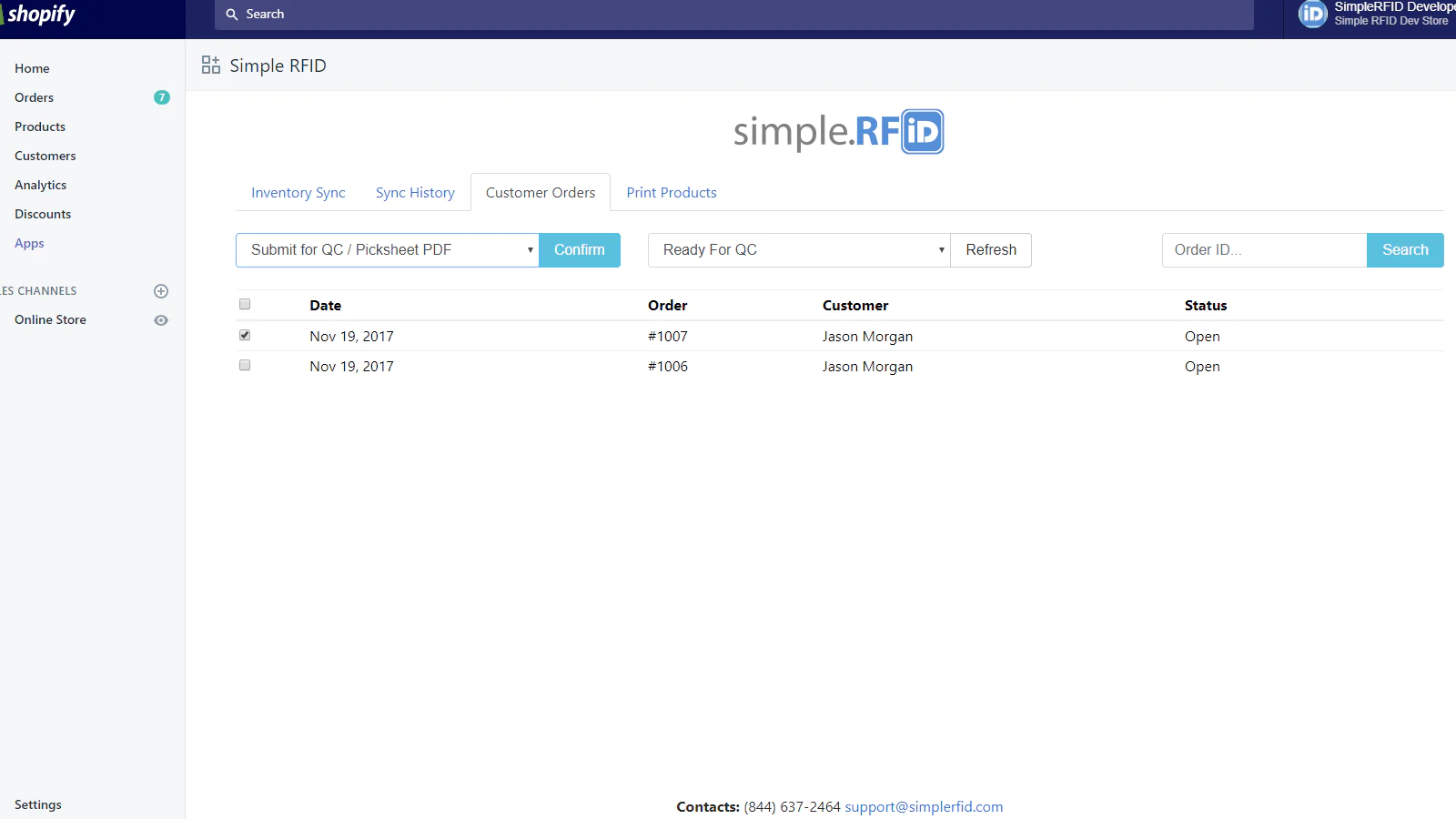Click the Shopify logo
This screenshot has width=1456, height=819.
[39, 15]
